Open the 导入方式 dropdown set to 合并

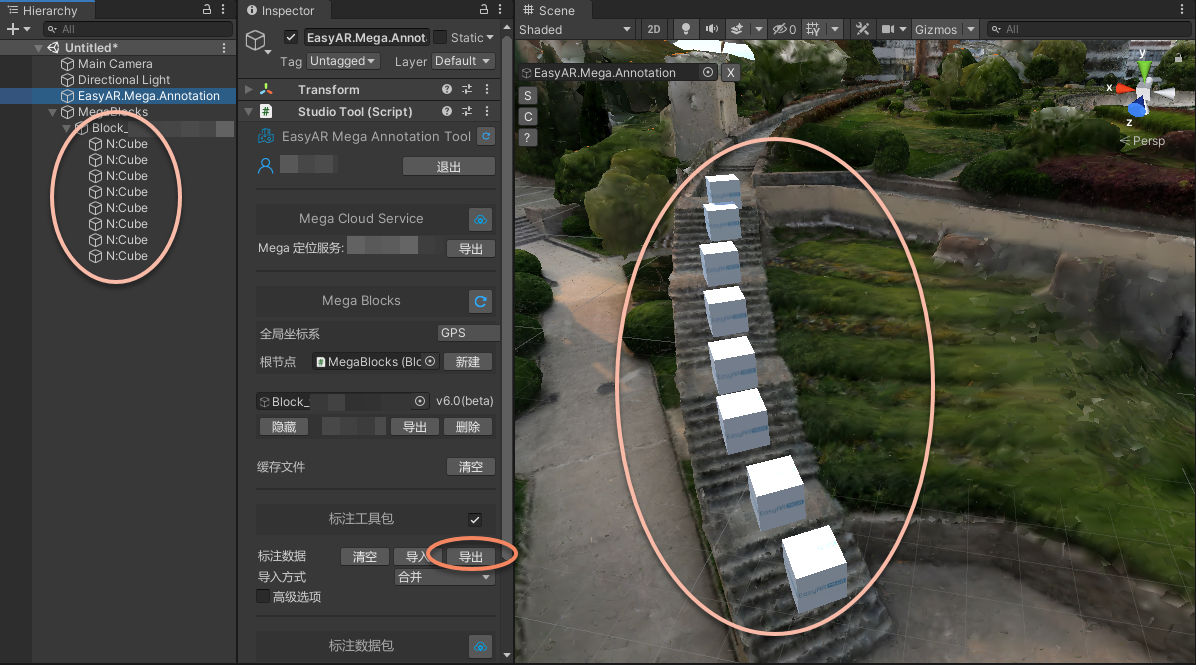pos(444,577)
